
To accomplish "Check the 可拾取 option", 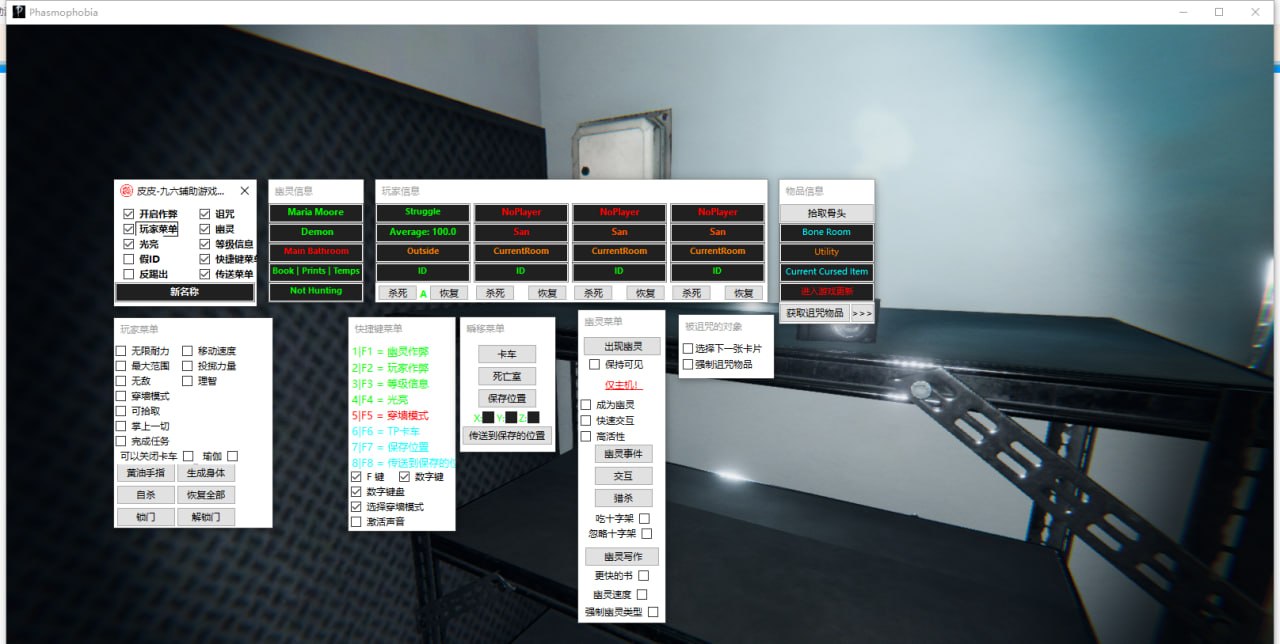I will pyautogui.click(x=121, y=411).
